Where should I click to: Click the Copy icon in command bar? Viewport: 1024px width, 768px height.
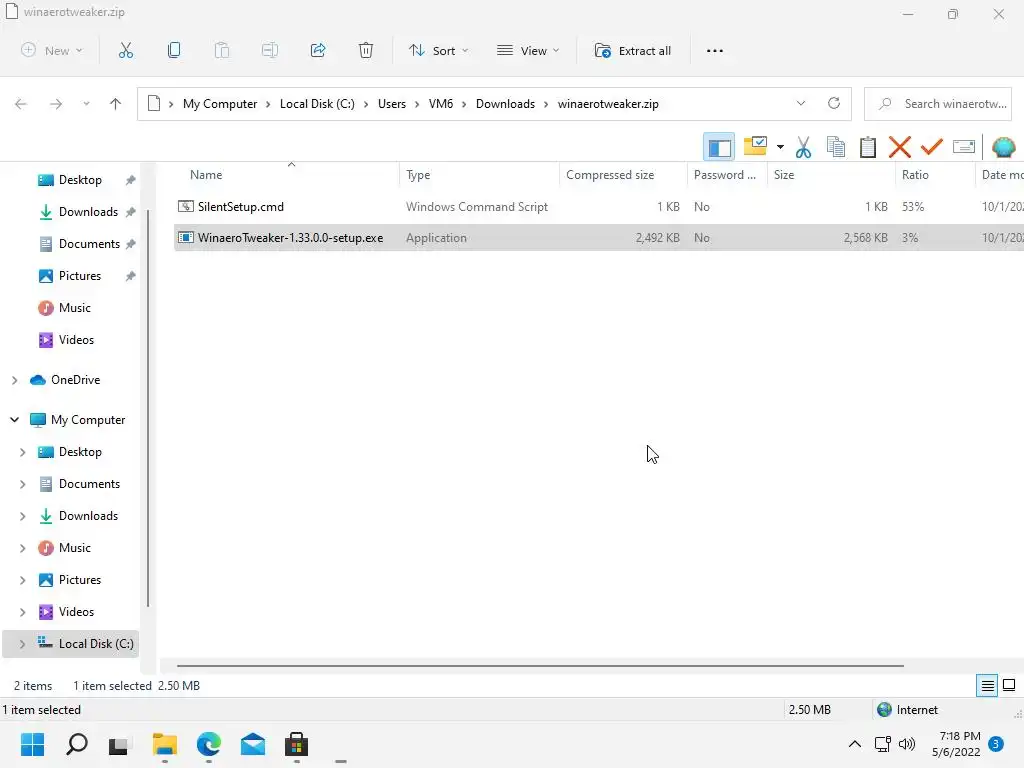174,50
